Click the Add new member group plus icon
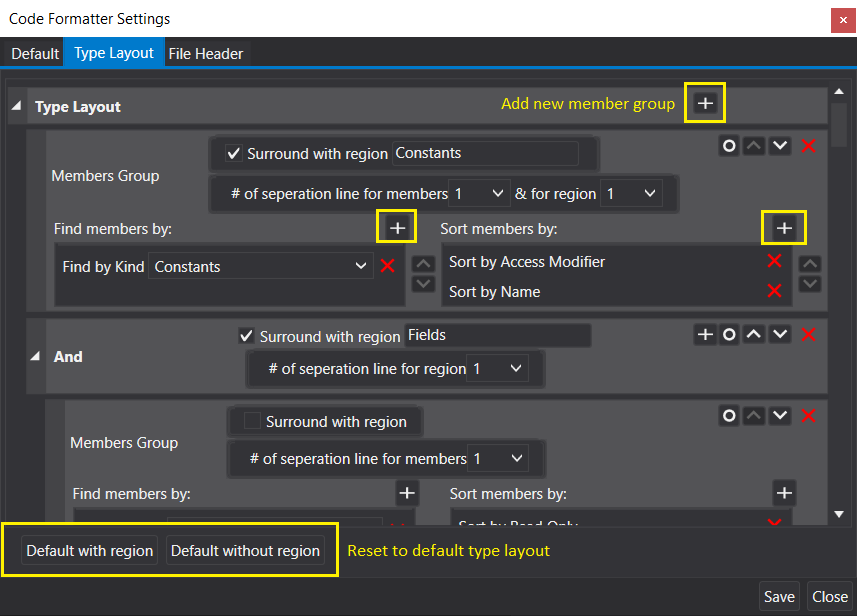The image size is (857, 616). (x=705, y=102)
